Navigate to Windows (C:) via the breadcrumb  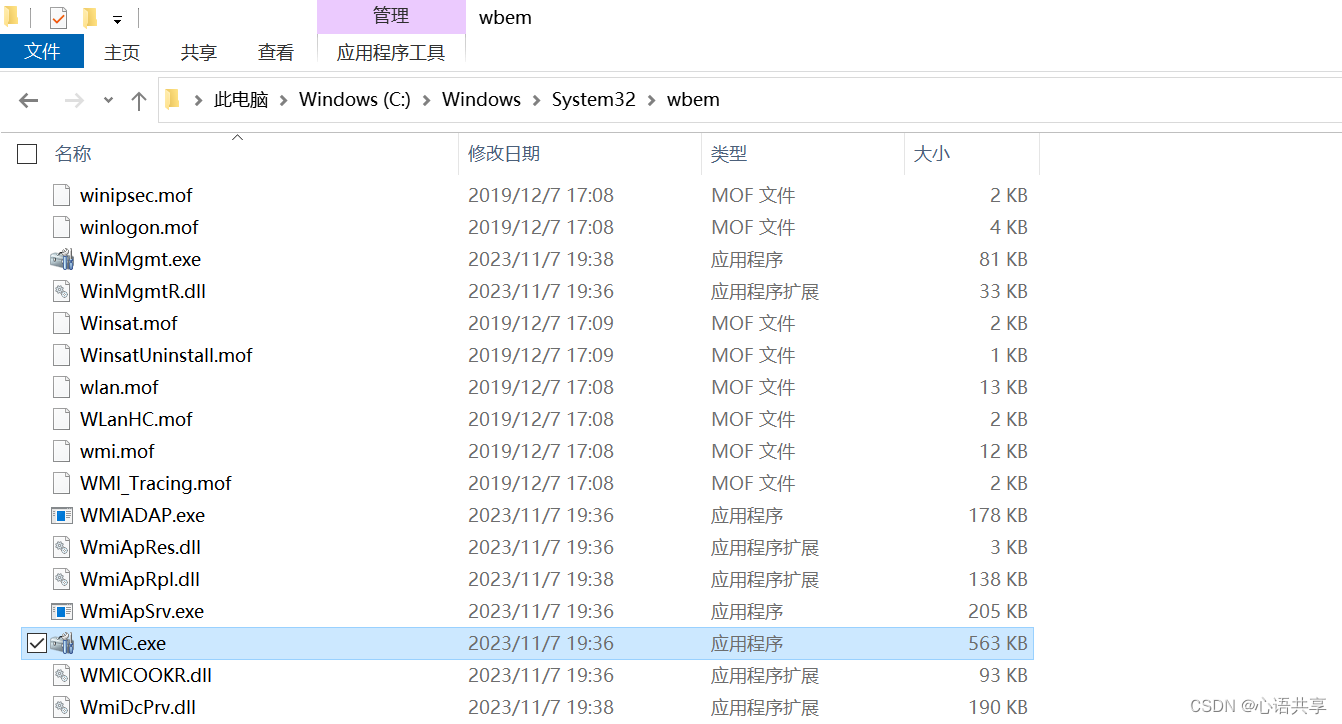(354, 99)
